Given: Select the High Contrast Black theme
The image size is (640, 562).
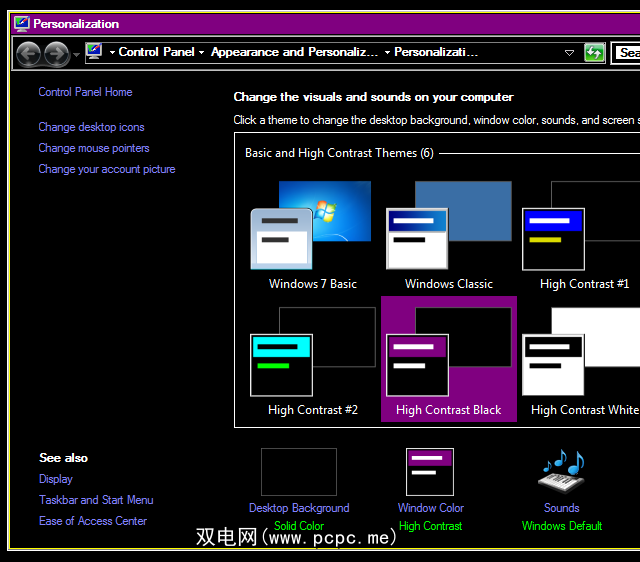Looking at the screenshot, I should tap(449, 359).
